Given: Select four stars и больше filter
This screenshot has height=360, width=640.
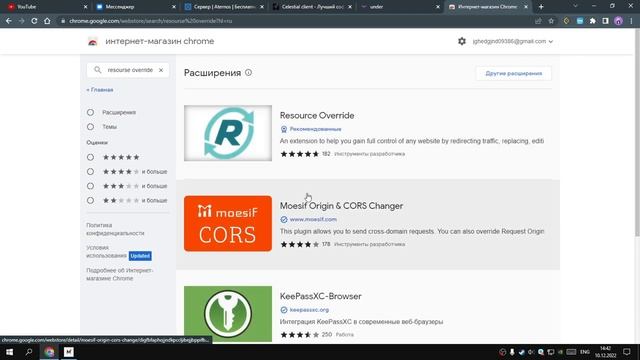Looking at the screenshot, I should click(x=90, y=172).
